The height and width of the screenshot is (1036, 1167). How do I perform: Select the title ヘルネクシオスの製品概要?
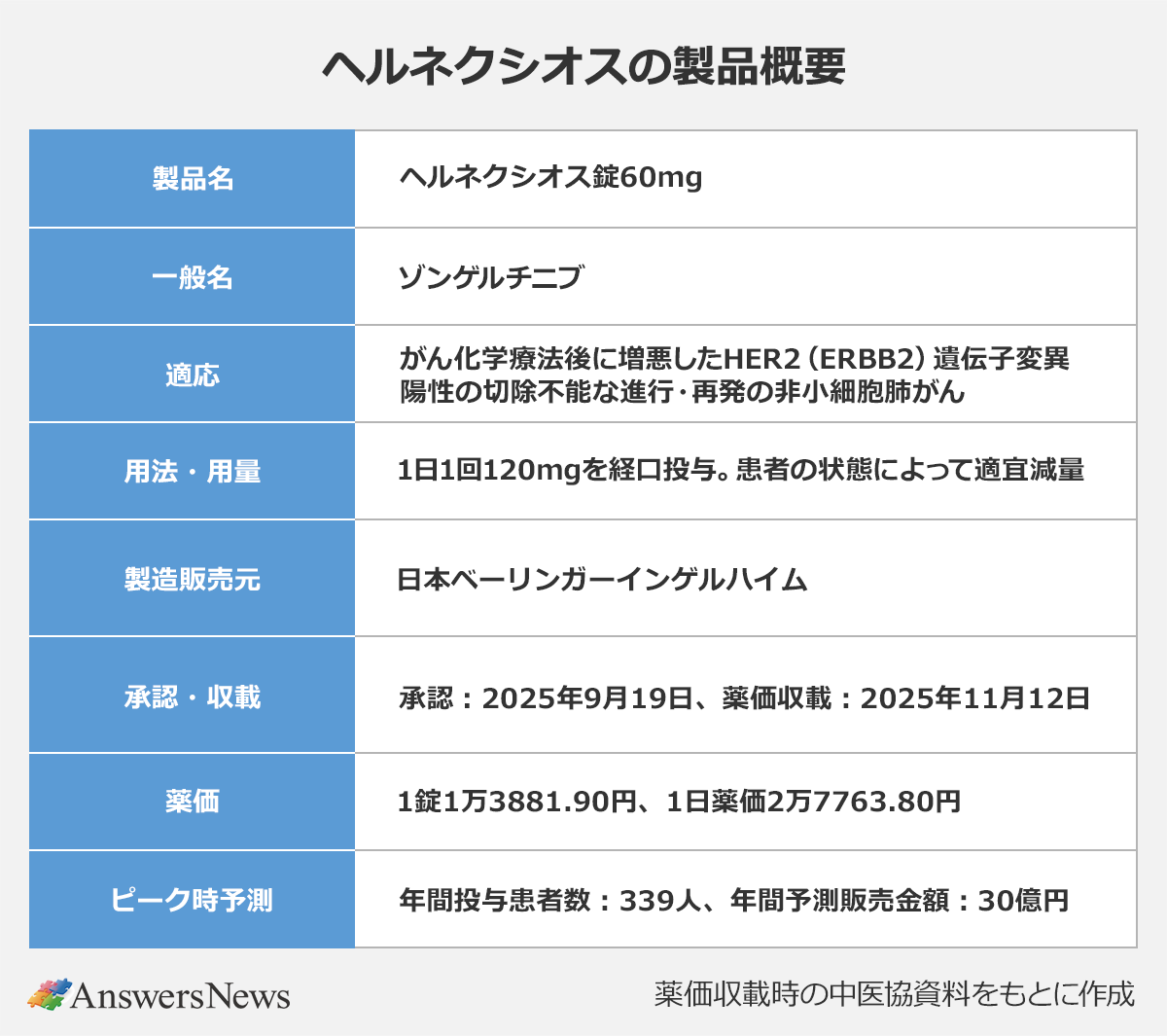click(583, 65)
